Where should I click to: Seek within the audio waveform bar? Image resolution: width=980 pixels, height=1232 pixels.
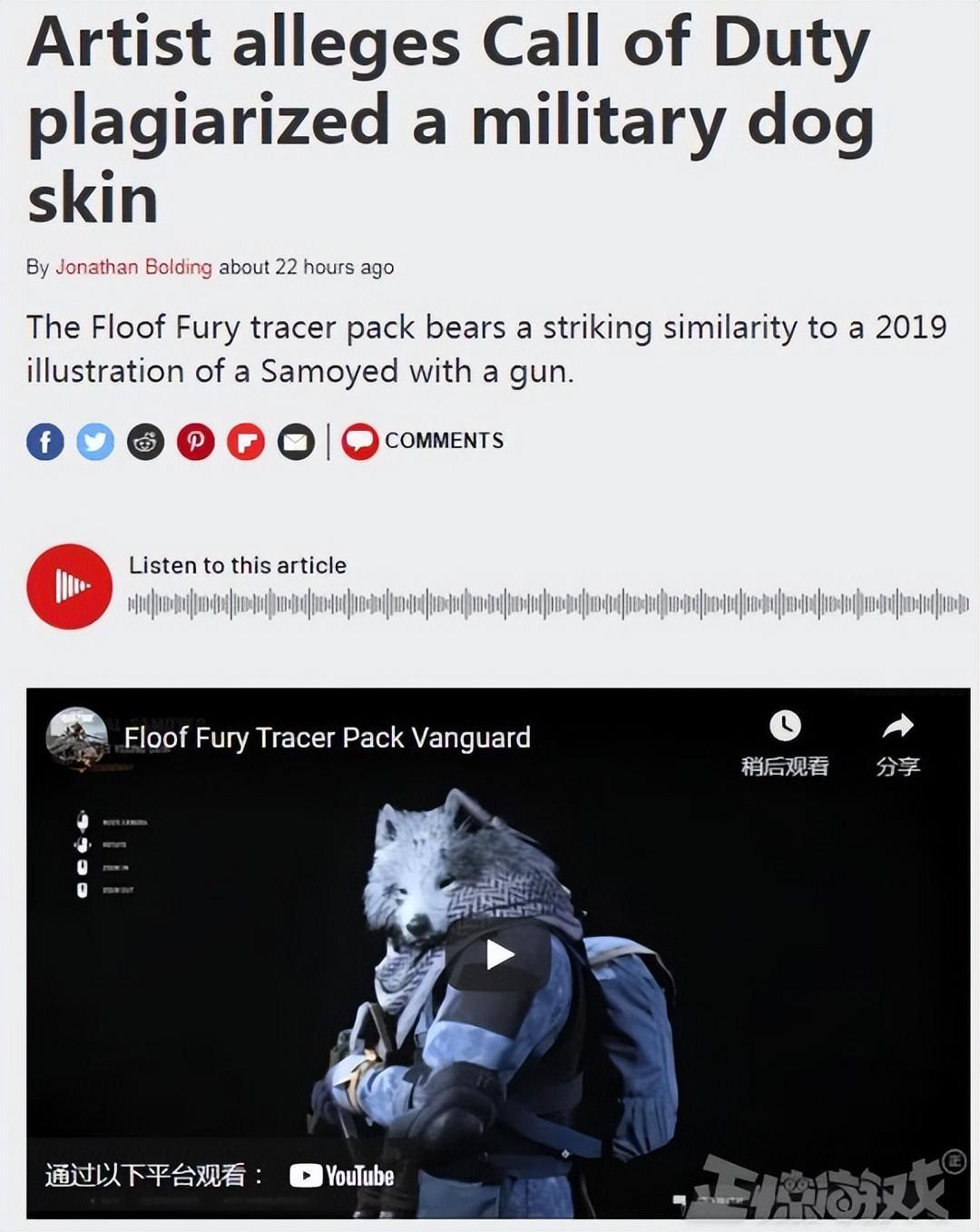click(x=548, y=603)
